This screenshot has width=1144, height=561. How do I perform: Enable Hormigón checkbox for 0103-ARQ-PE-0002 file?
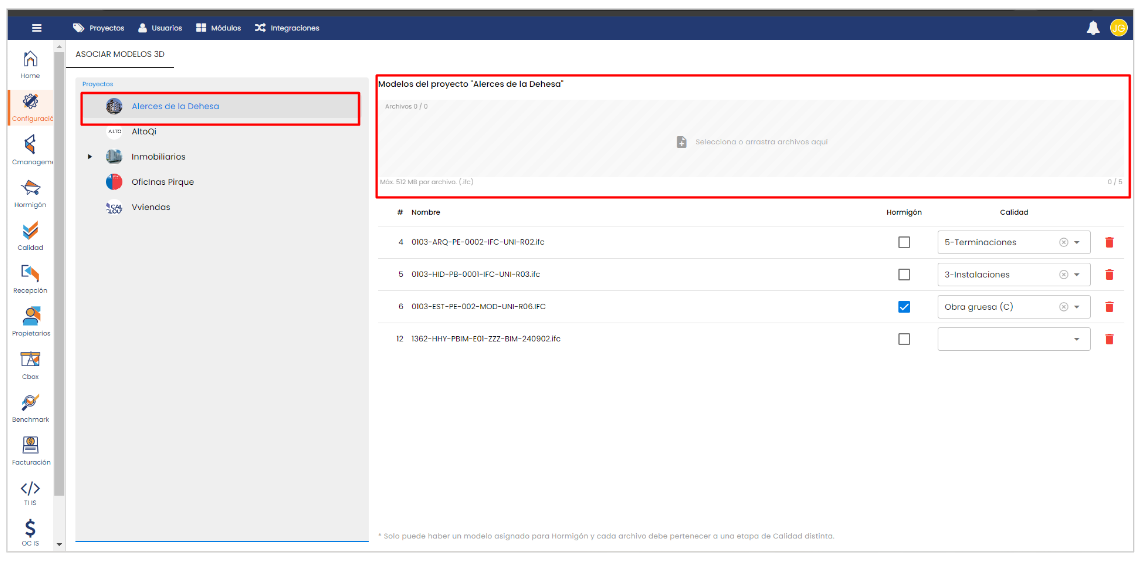point(904,242)
